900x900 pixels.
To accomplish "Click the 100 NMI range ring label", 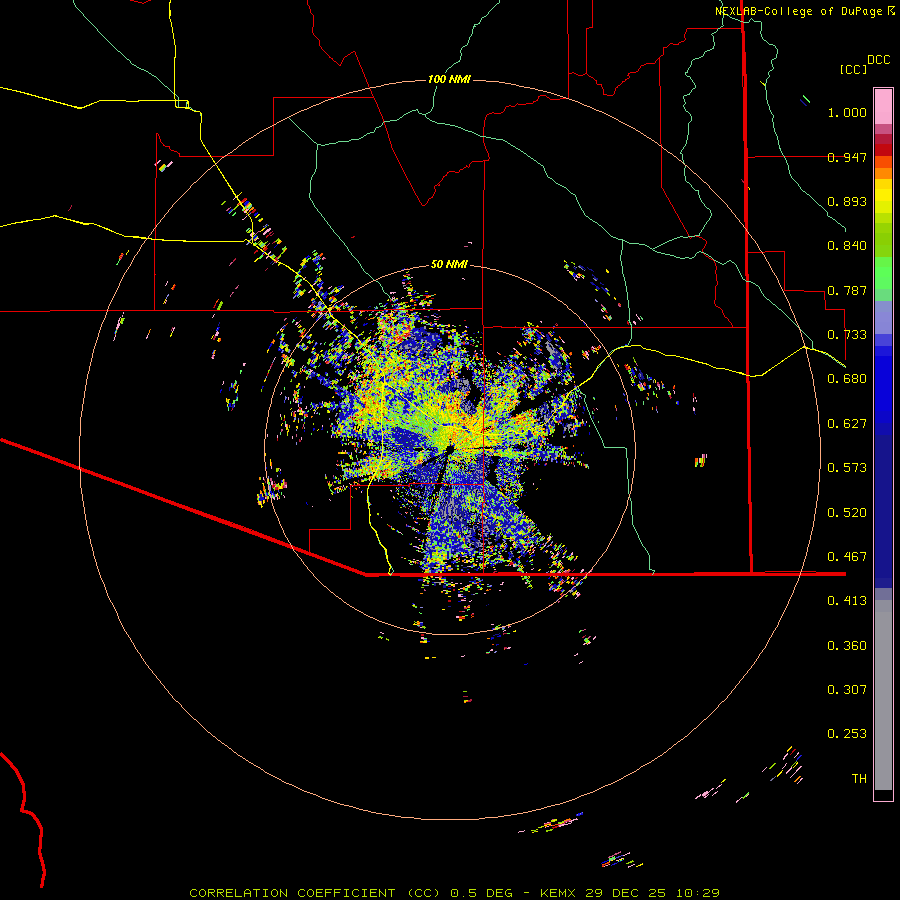I will click(449, 79).
